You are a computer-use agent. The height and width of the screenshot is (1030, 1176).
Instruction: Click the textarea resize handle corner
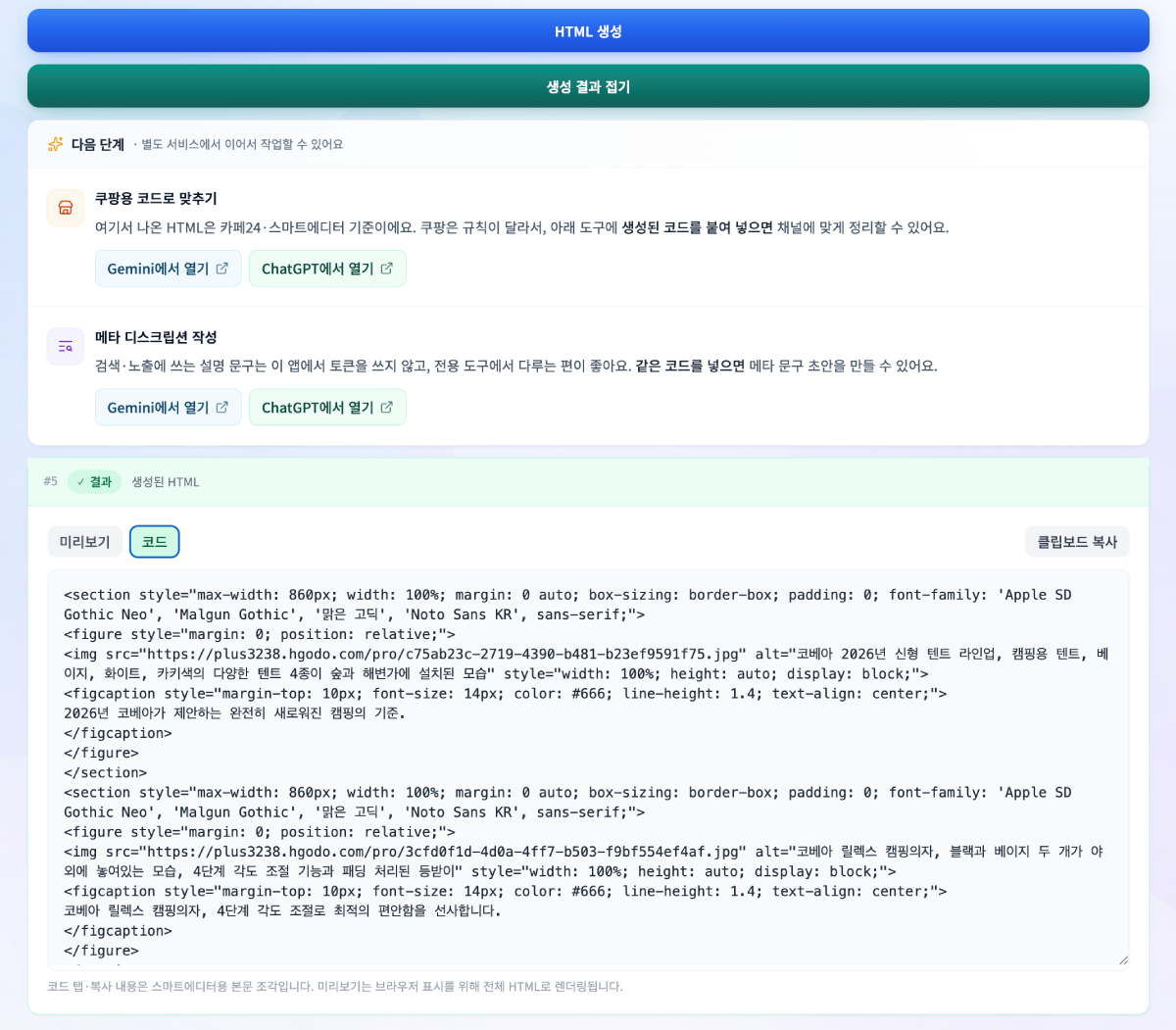[x=1123, y=960]
